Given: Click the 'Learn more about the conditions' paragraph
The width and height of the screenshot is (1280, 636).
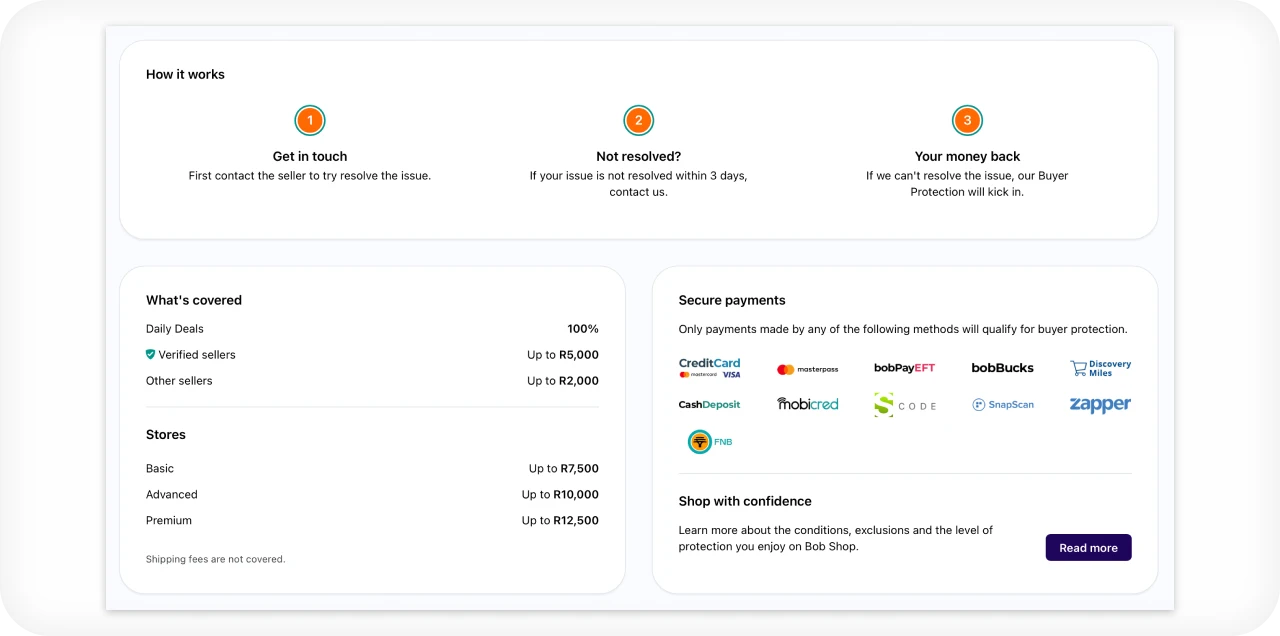Looking at the screenshot, I should 836,538.
